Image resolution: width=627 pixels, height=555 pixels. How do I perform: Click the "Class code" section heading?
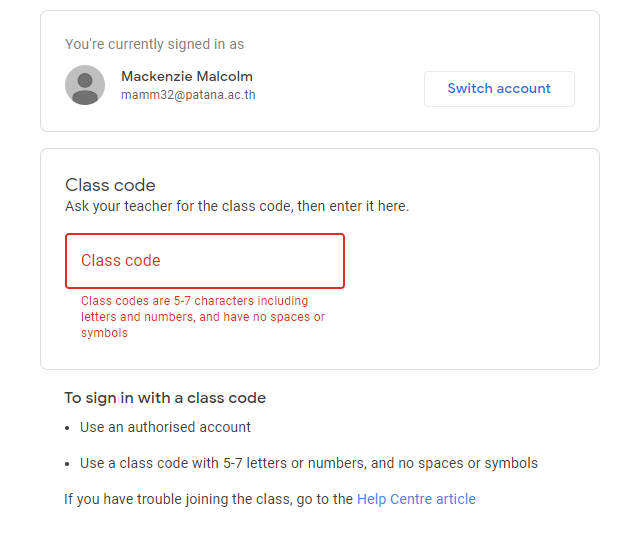[x=110, y=185]
